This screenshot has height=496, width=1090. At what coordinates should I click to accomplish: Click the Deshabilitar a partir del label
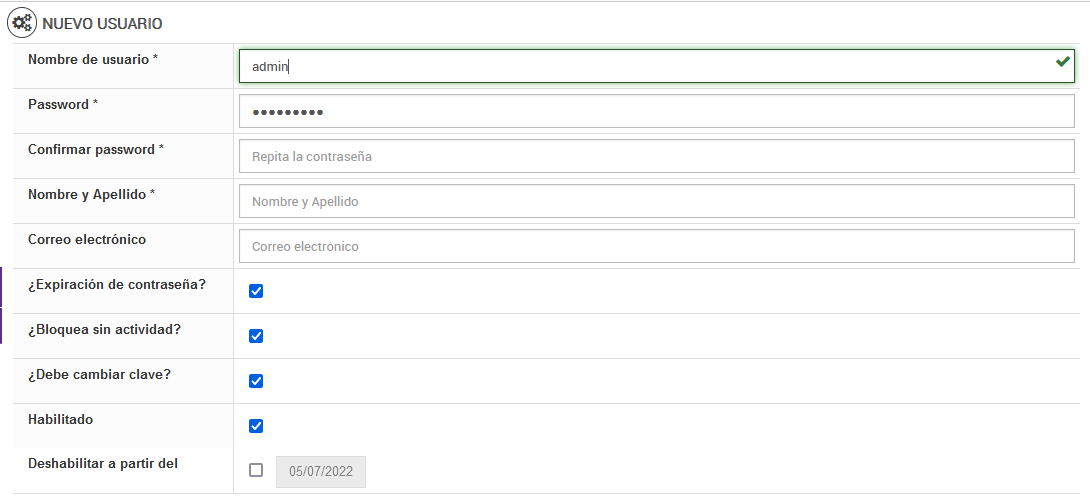pos(103,463)
